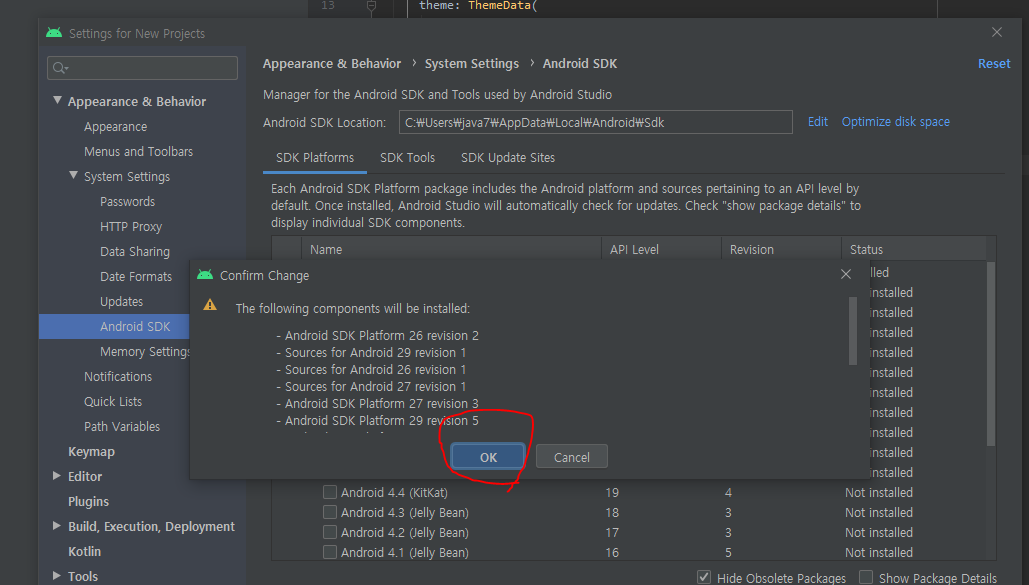
Task: Collapse the Appearance & Behavior tree section
Action: click(x=57, y=100)
